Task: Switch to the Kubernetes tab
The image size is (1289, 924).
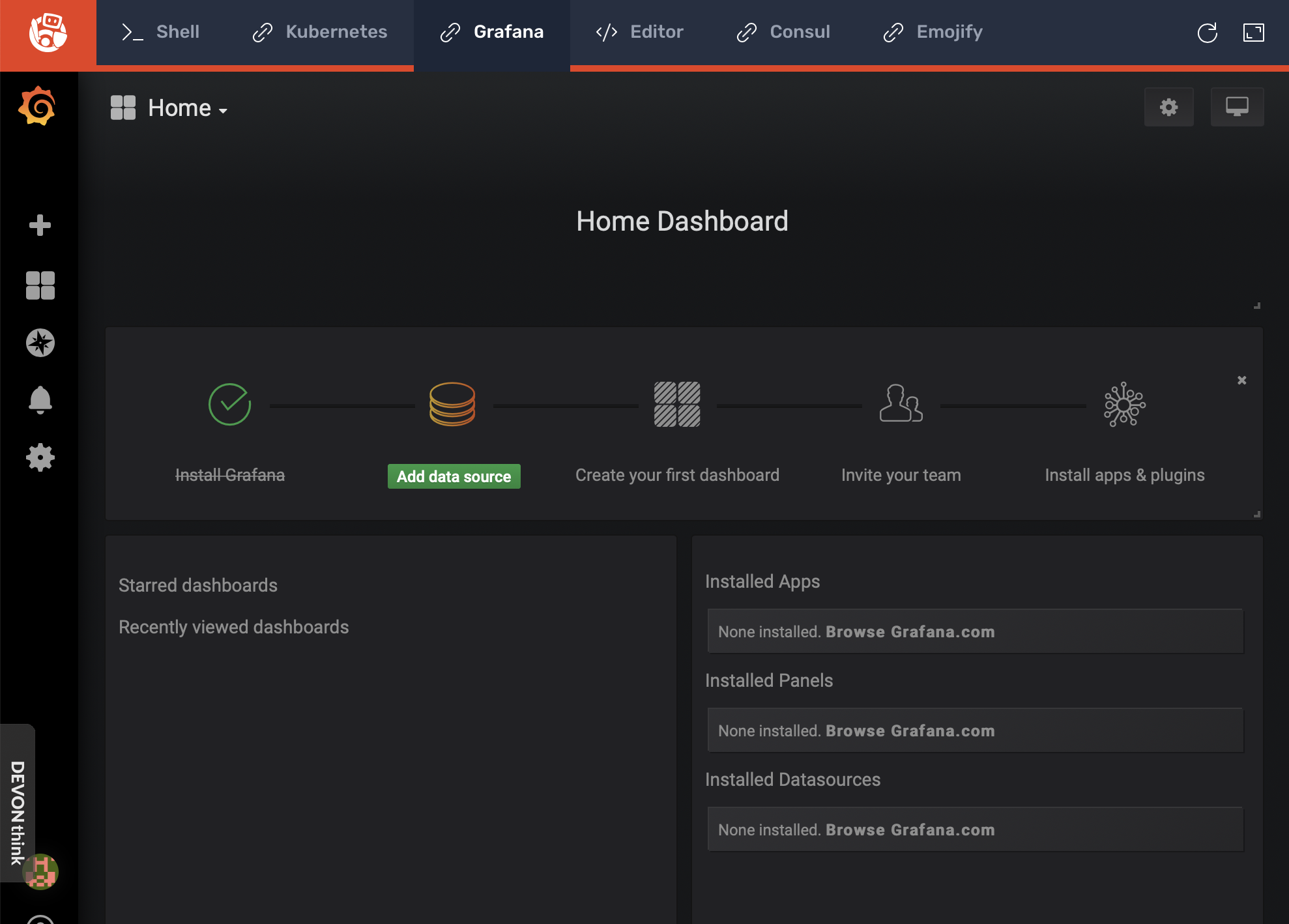Action: (319, 32)
